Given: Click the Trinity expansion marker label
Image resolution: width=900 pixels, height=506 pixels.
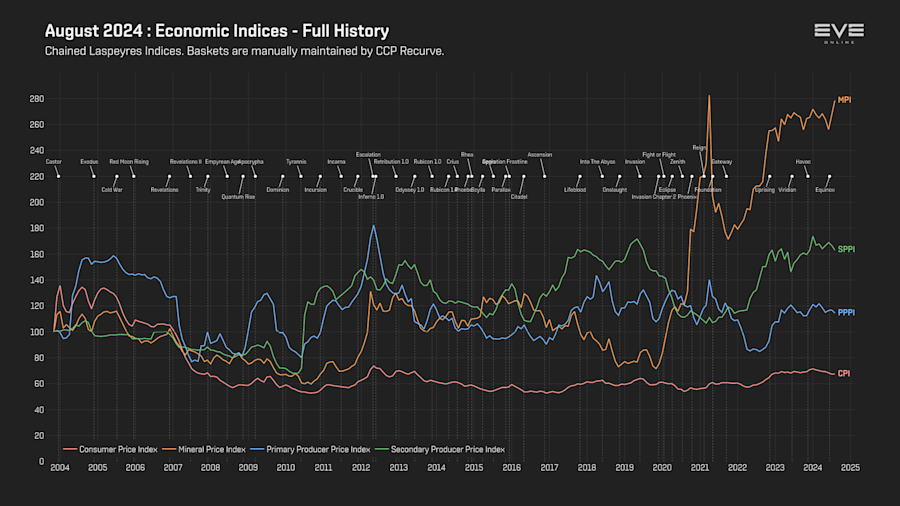Looking at the screenshot, I should click(x=203, y=190).
